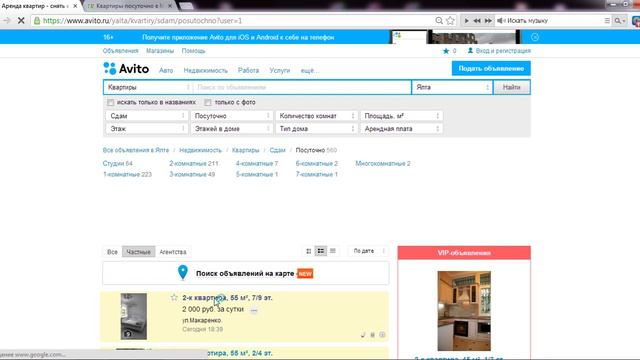This screenshot has height=360, width=640.
Task: Dismiss the Avito app banner
Action: click(535, 37)
